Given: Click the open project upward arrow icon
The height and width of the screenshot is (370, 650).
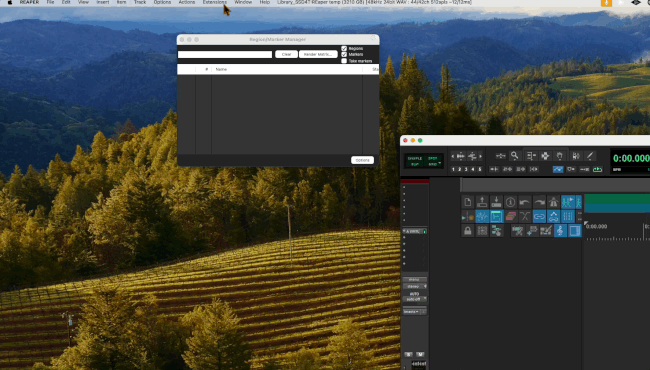Looking at the screenshot, I should [x=482, y=202].
